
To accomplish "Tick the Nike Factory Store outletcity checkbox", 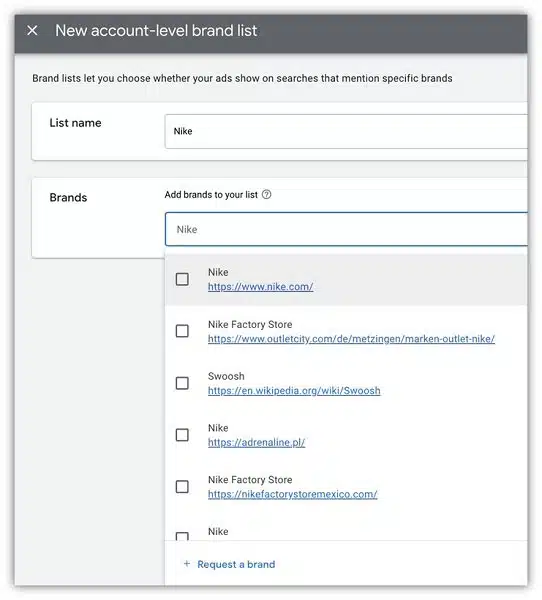I will 182,331.
